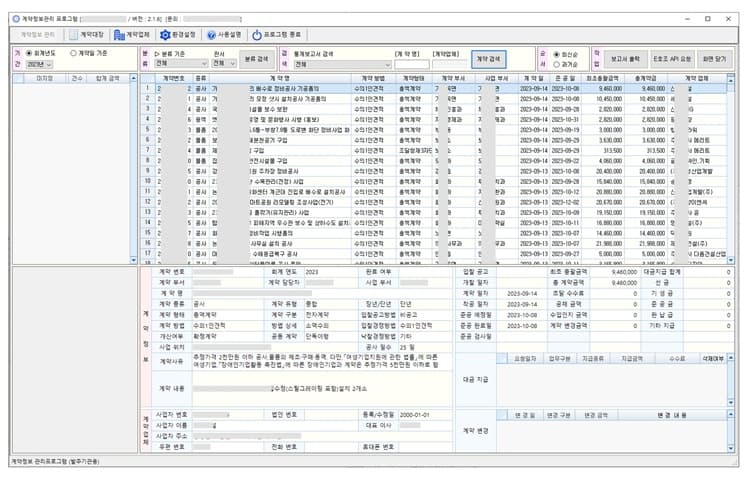Click the 계약명 search input field

pyautogui.click(x=411, y=64)
